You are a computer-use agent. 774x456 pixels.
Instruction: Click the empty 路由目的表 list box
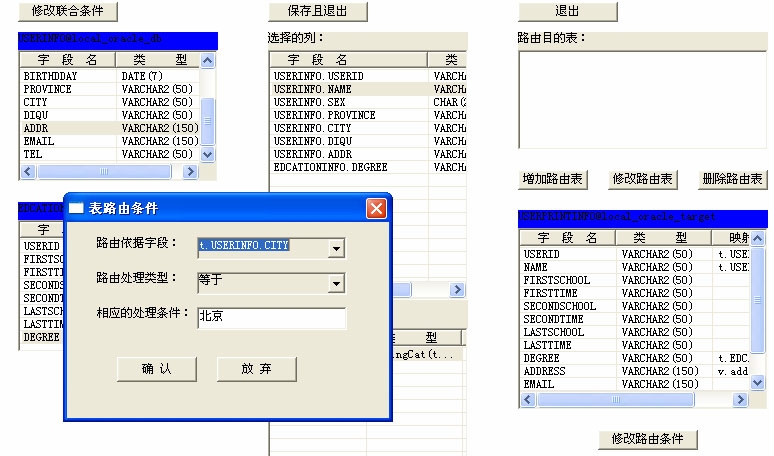point(640,99)
